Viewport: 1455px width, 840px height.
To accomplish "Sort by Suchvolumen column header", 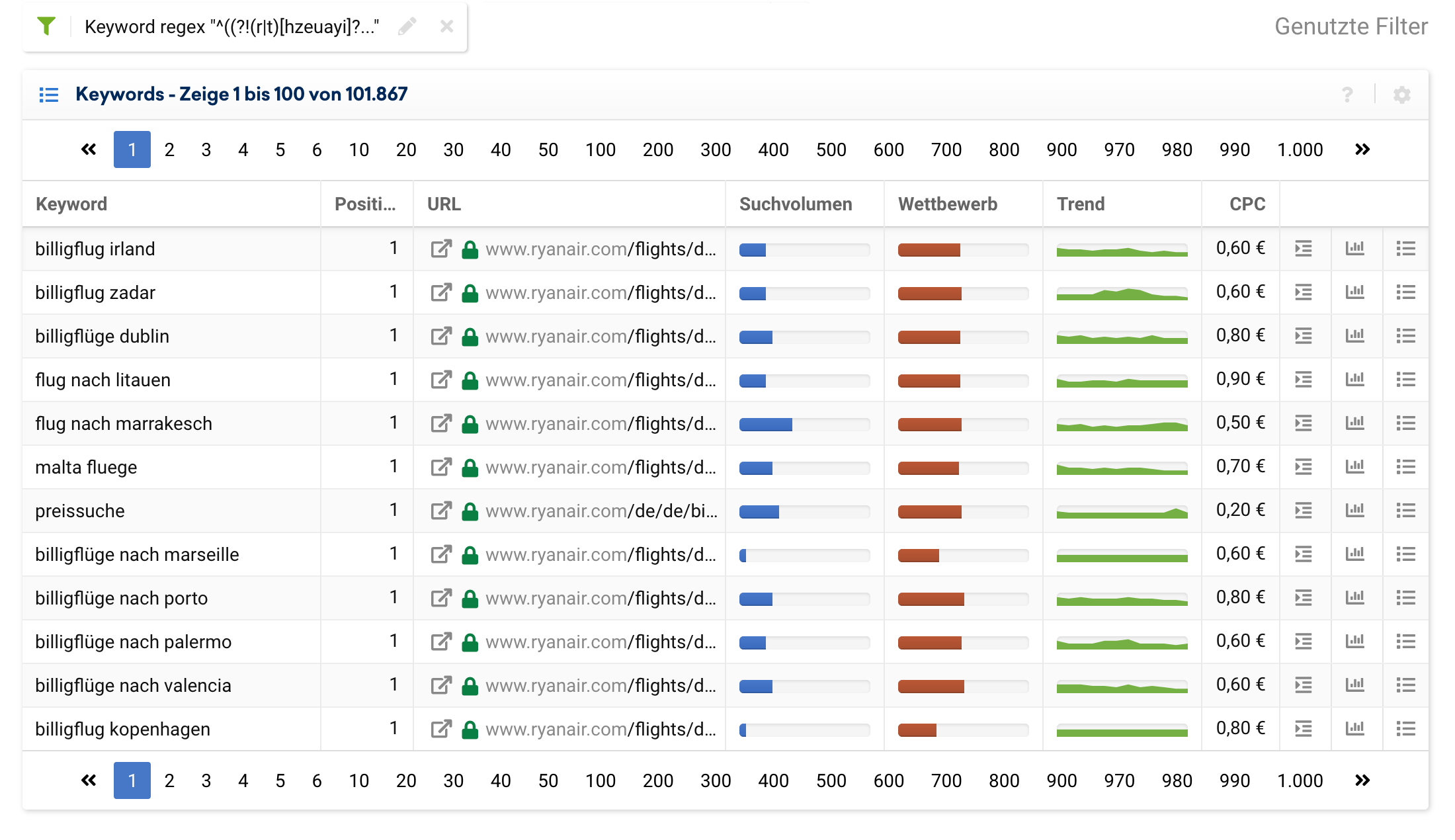I will [795, 204].
